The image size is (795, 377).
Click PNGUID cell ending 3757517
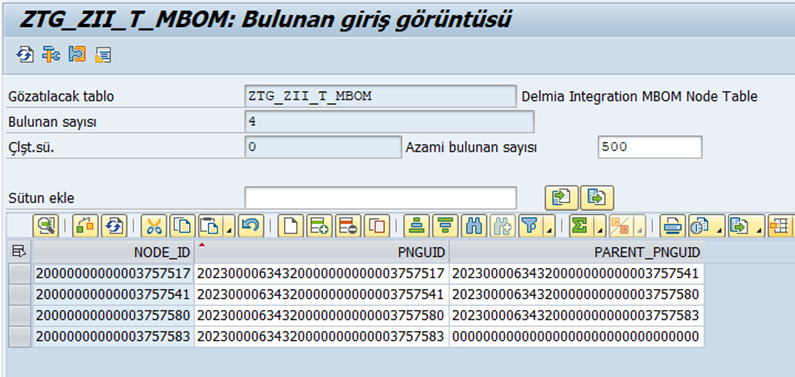click(321, 274)
